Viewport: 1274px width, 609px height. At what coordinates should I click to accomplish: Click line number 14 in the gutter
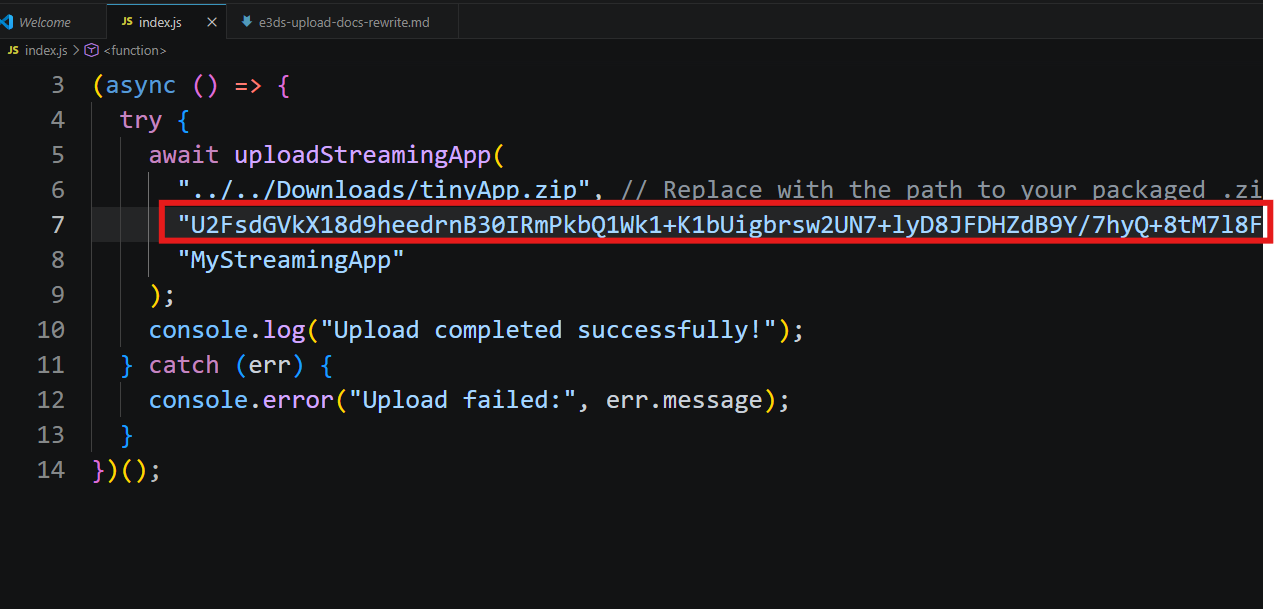click(x=51, y=470)
